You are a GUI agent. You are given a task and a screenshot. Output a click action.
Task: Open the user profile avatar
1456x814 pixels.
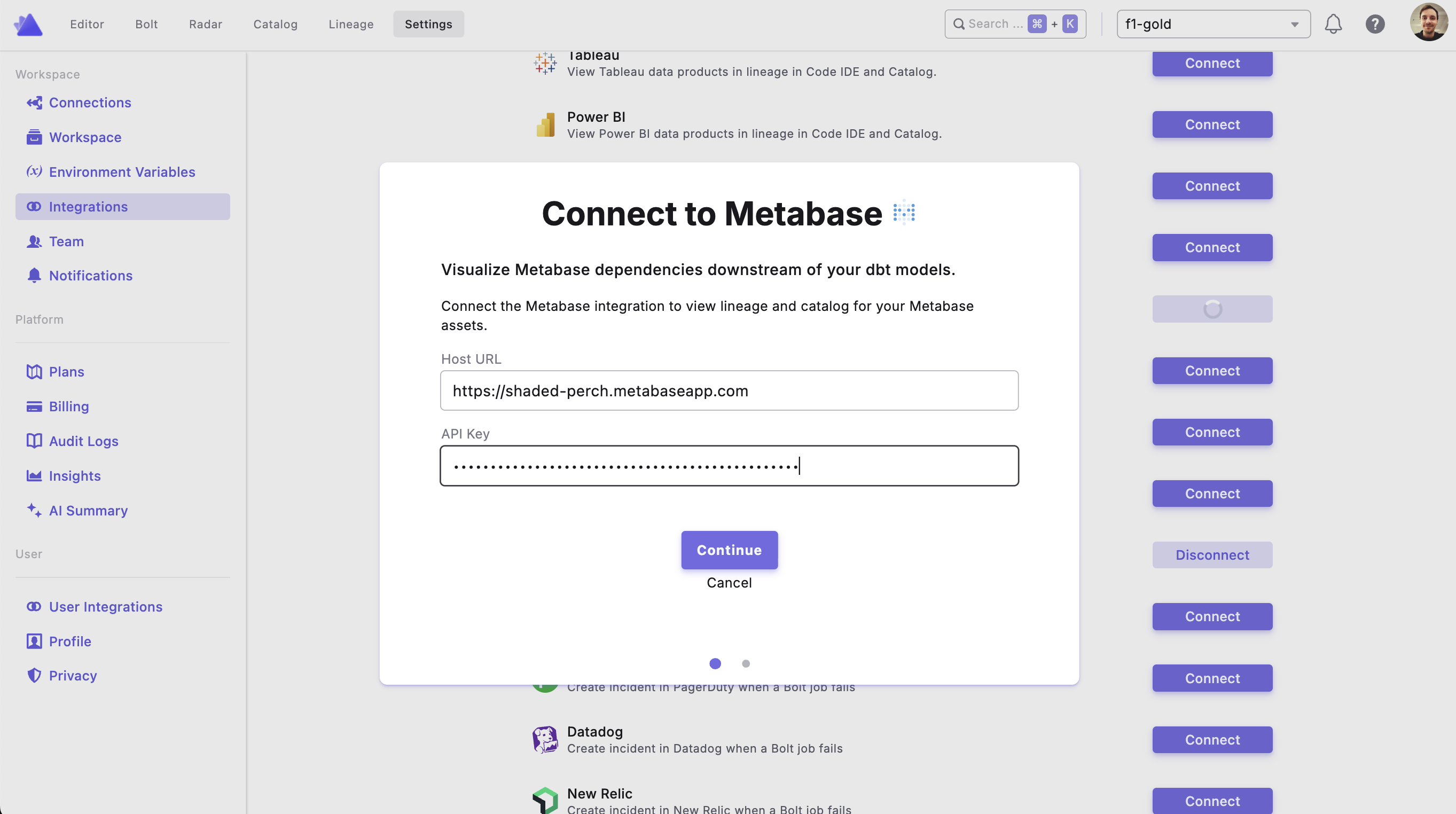[1428, 22]
